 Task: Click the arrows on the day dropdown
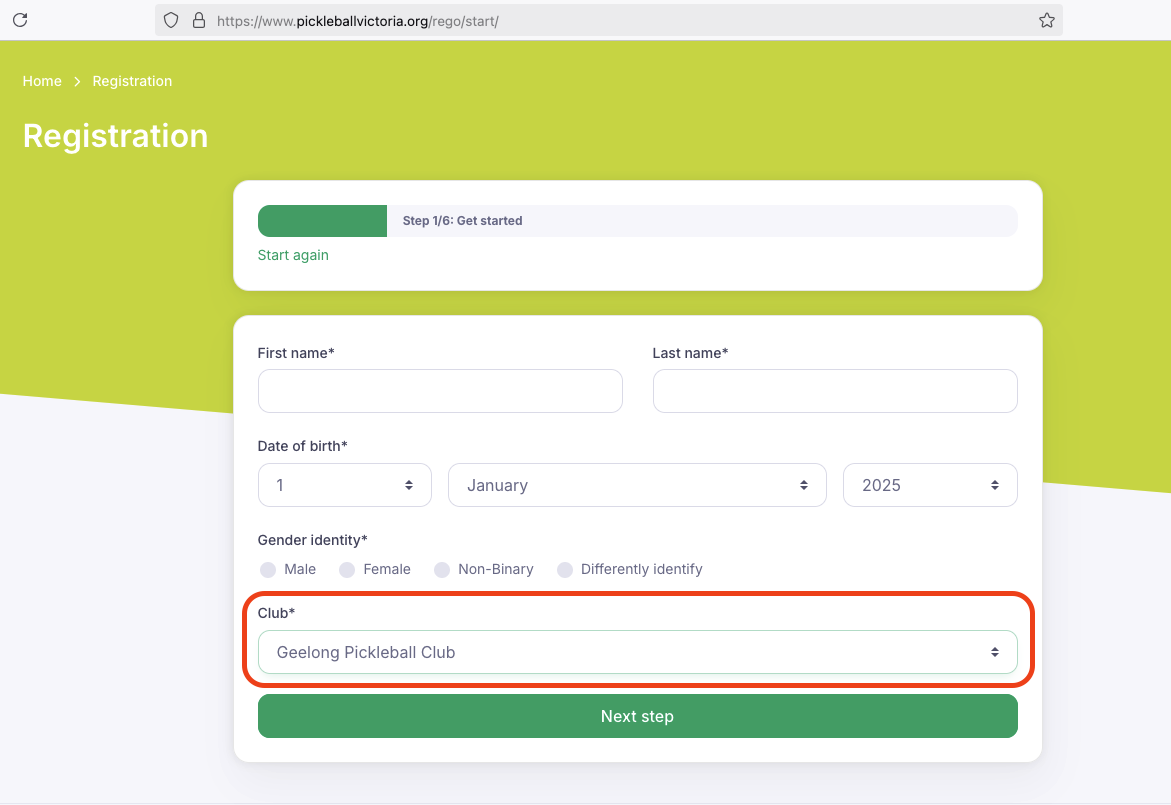[x=409, y=485]
